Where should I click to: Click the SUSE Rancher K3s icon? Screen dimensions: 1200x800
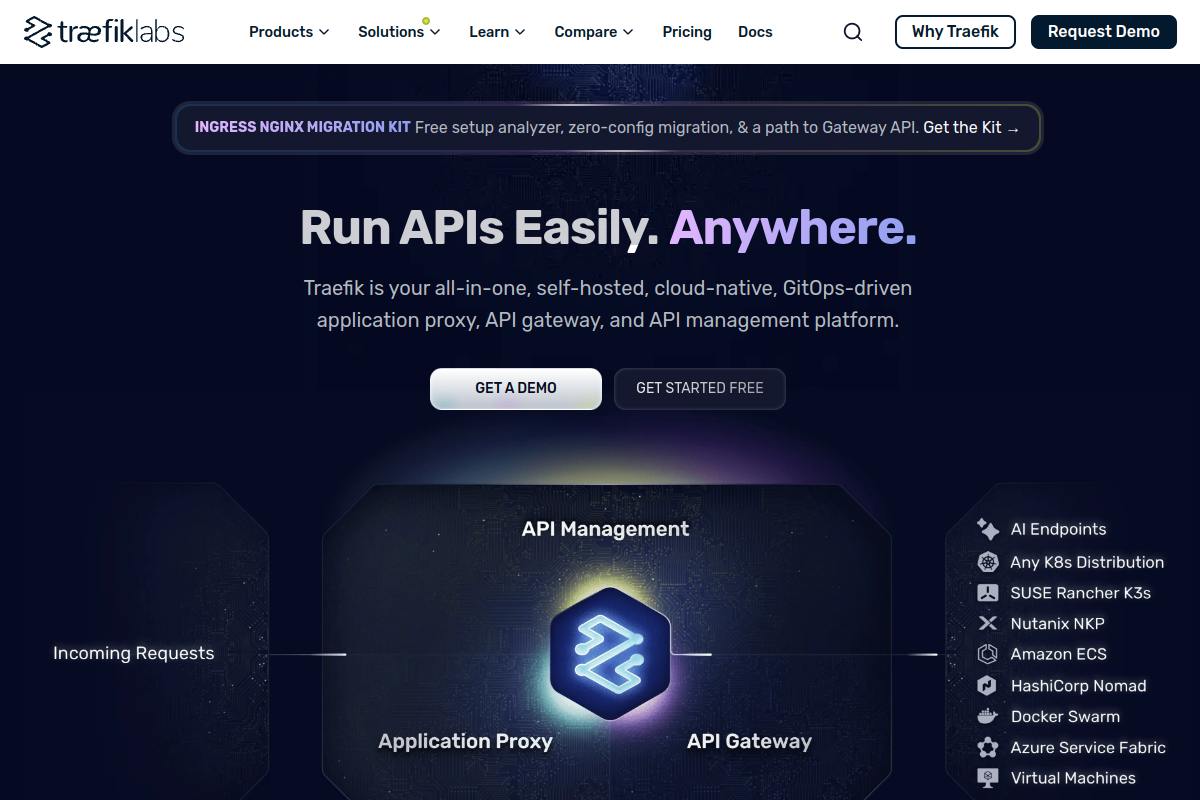tap(988, 593)
